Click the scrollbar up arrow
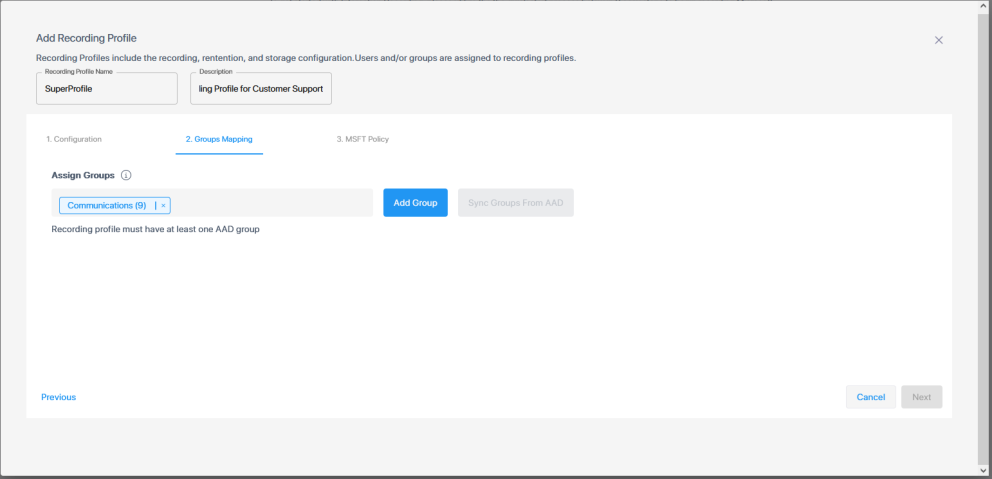This screenshot has width=992, height=479. pyautogui.click(x=984, y=7)
